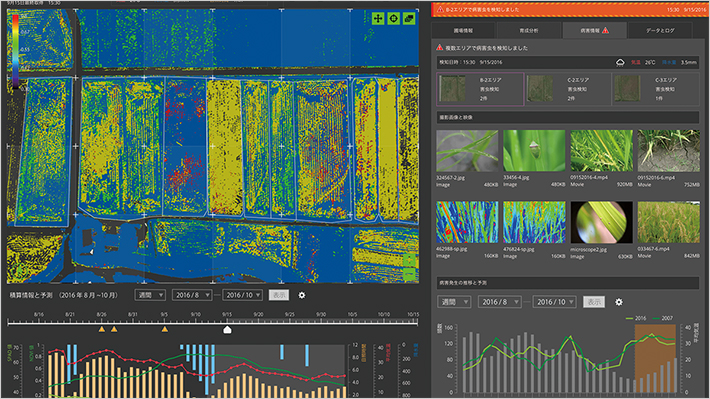The width and height of the screenshot is (710, 399).
Task: Switch to the 育成分析 tab
Action: 528,30
